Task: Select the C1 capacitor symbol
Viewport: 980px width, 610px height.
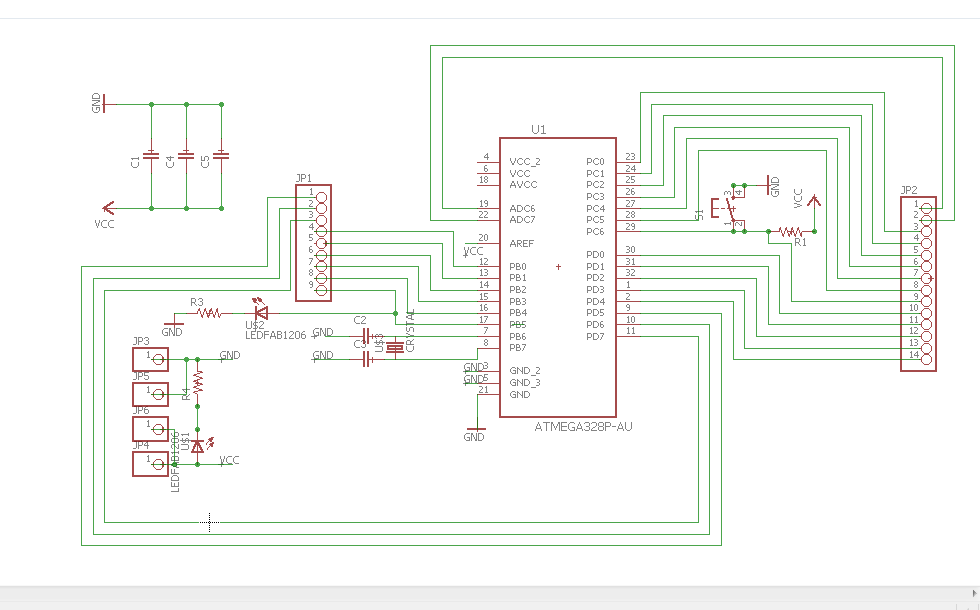Action: [151, 155]
